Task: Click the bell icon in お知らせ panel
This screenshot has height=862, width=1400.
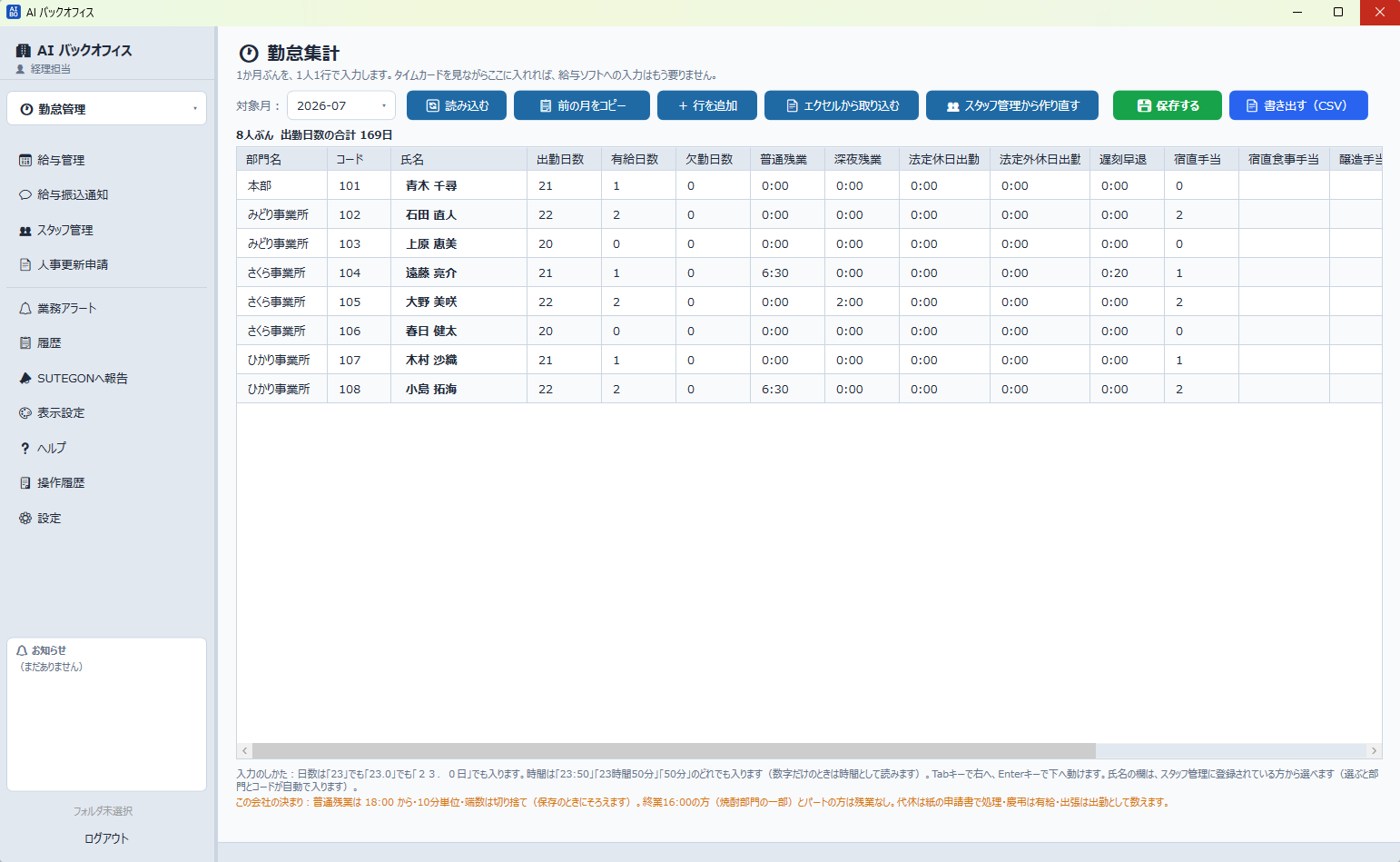Action: [x=23, y=650]
